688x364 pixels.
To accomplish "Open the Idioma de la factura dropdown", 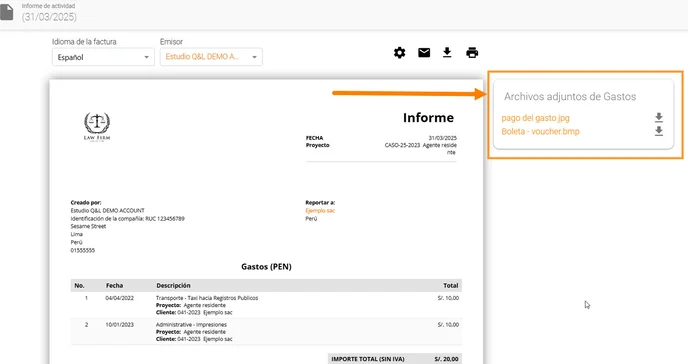I will coord(103,57).
